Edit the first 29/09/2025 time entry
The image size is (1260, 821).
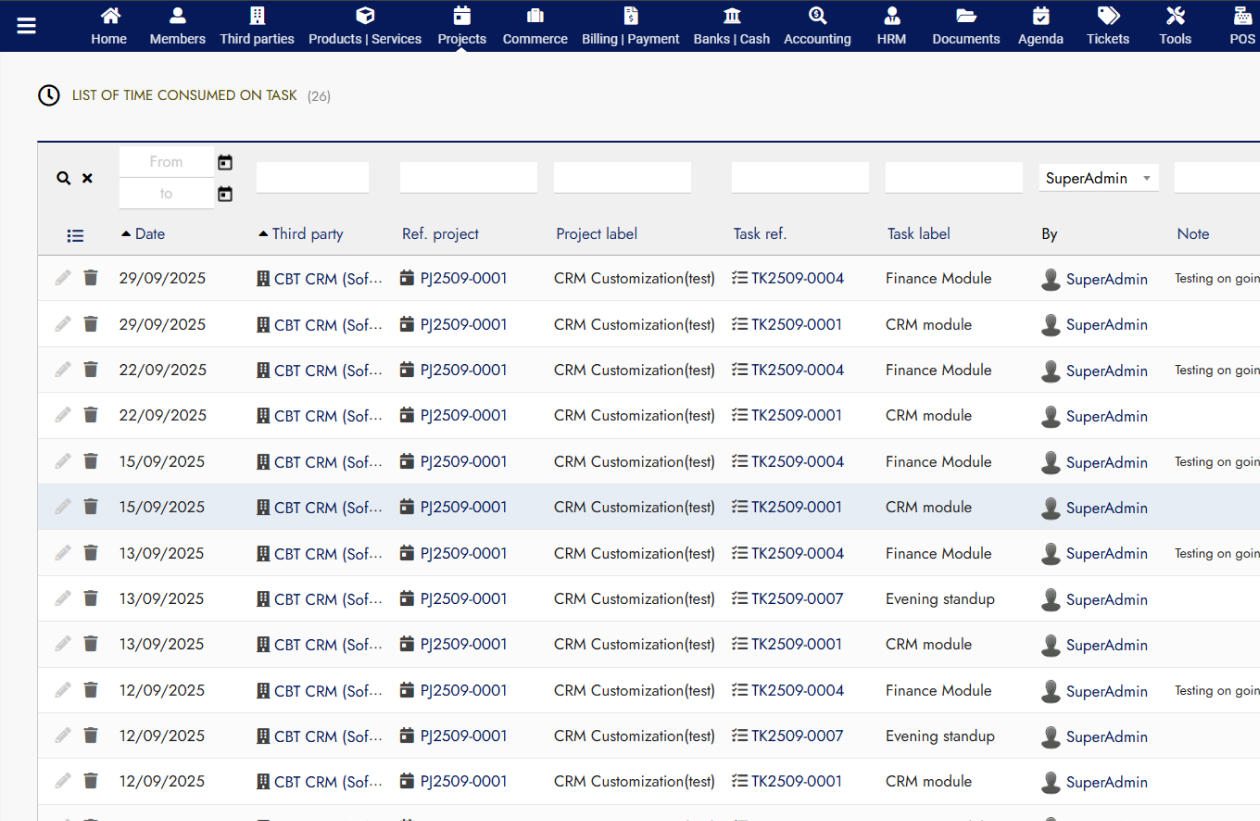[63, 278]
